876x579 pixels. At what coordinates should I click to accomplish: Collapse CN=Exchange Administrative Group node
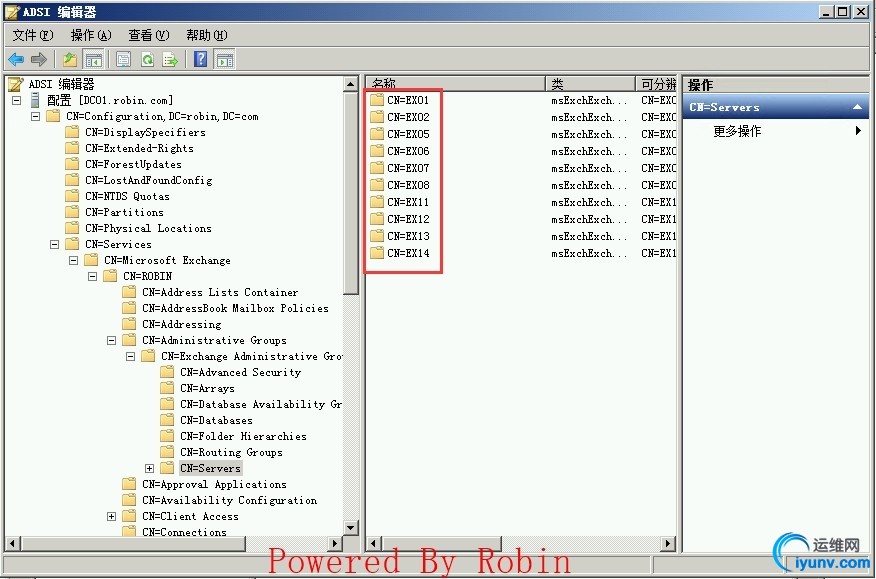tap(131, 356)
